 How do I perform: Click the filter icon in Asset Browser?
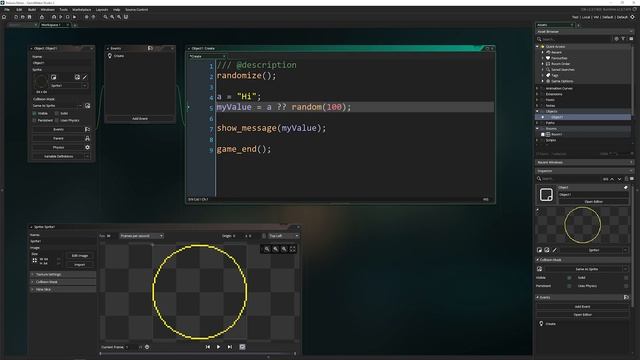[x=623, y=39]
